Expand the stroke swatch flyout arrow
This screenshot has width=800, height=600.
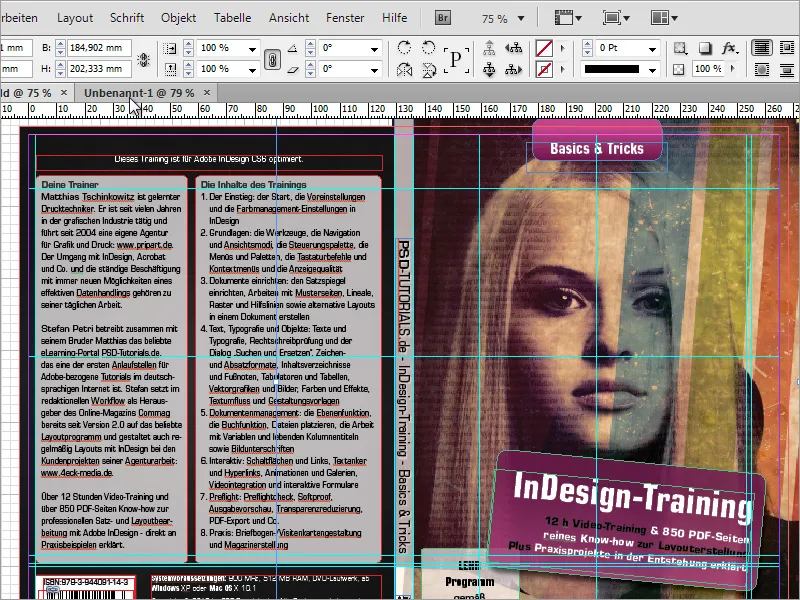[563, 69]
